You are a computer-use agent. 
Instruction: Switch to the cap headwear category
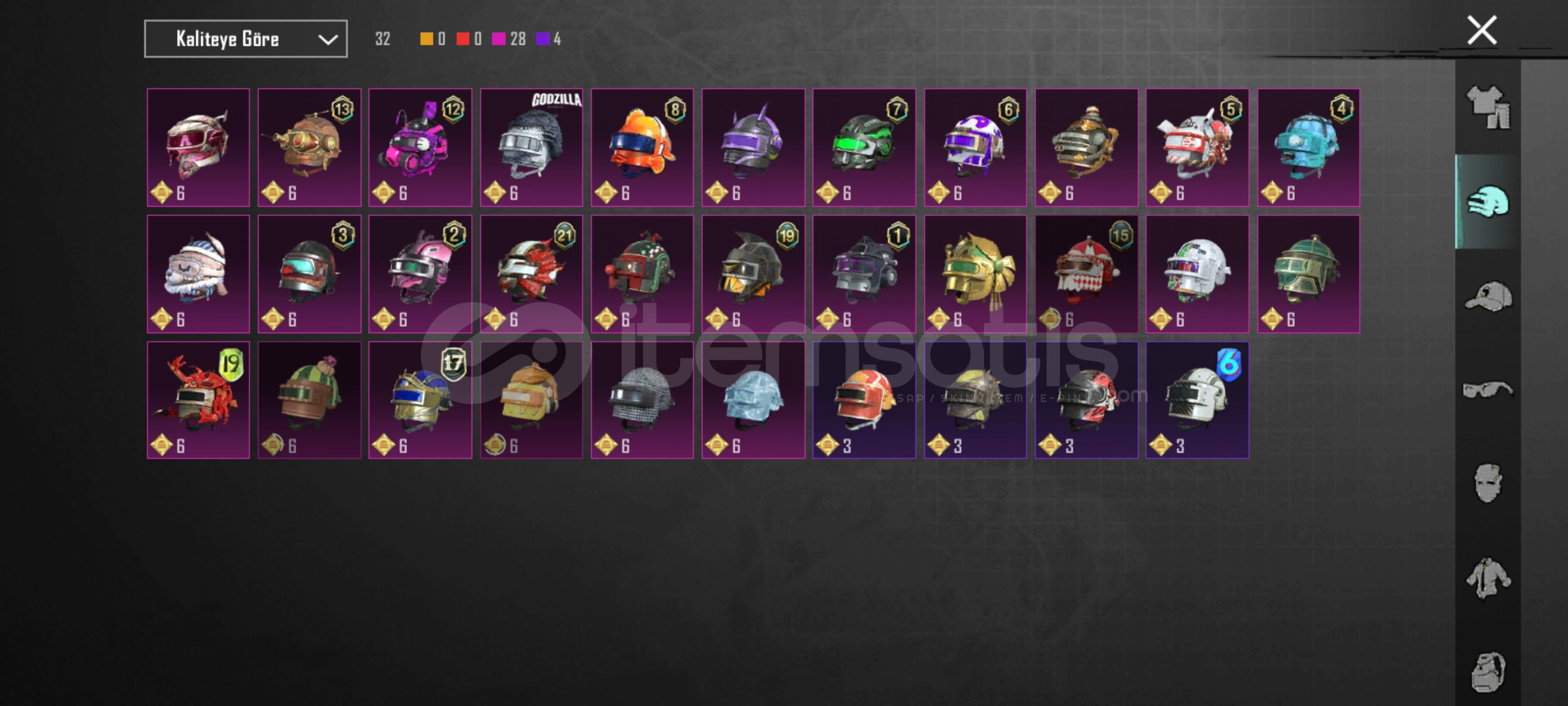(x=1488, y=297)
